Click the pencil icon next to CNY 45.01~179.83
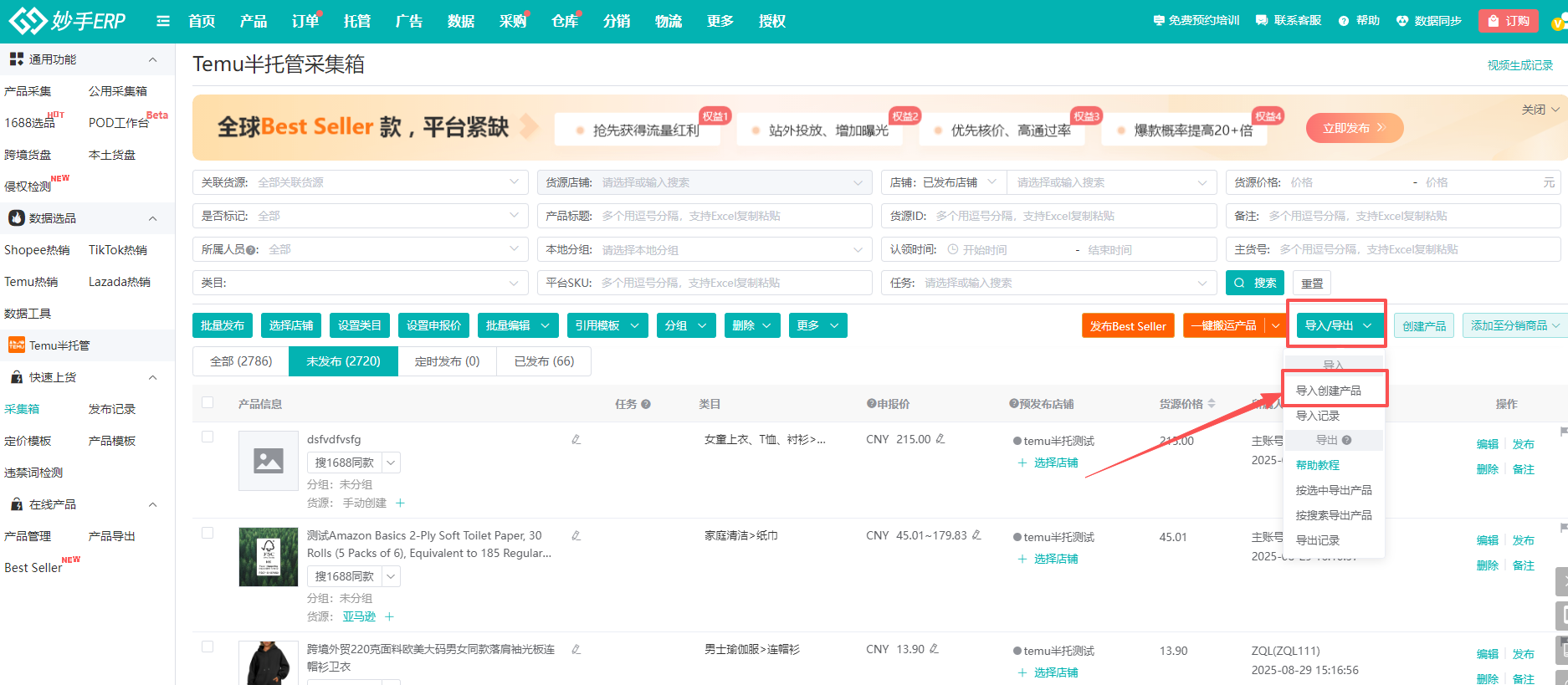The image size is (1568, 685). point(976,535)
